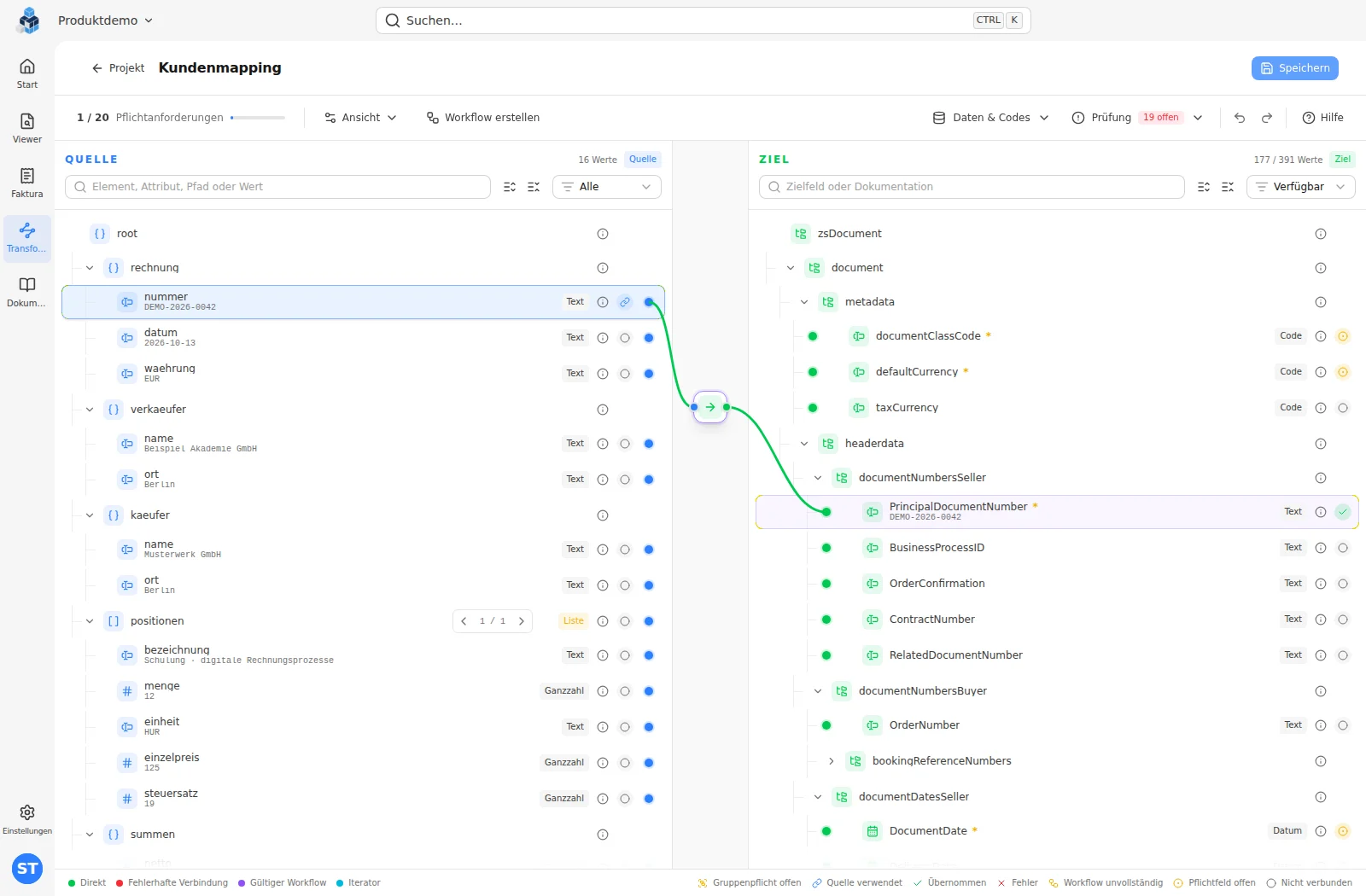Expand all source tree nodes icon

tap(510, 187)
